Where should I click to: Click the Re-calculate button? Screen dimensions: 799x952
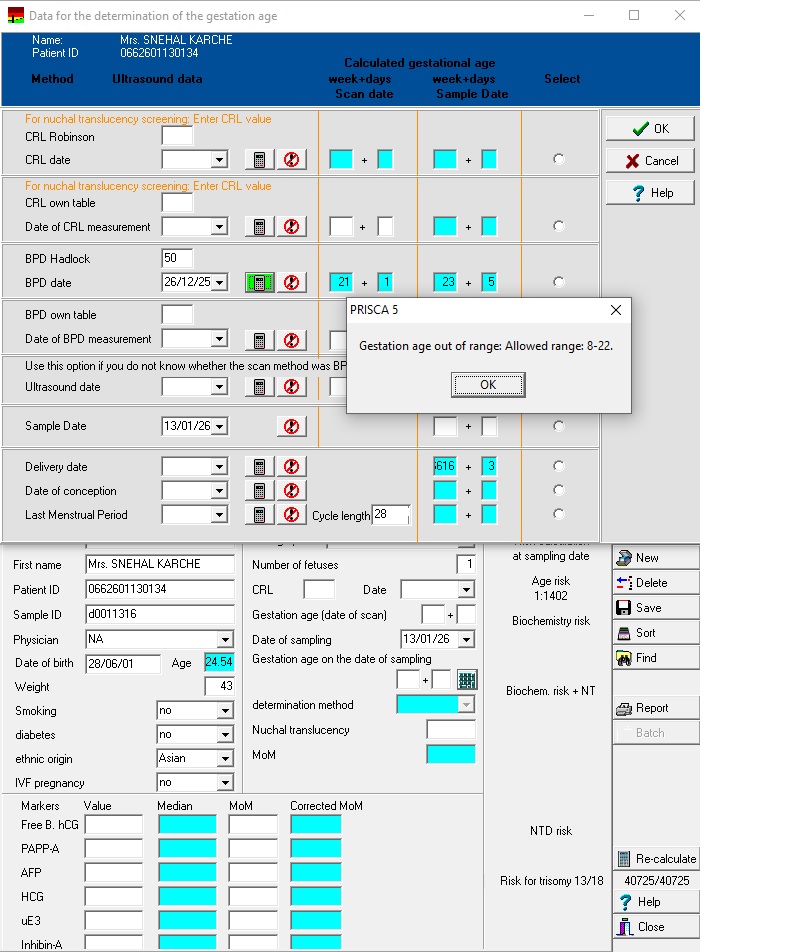click(656, 859)
